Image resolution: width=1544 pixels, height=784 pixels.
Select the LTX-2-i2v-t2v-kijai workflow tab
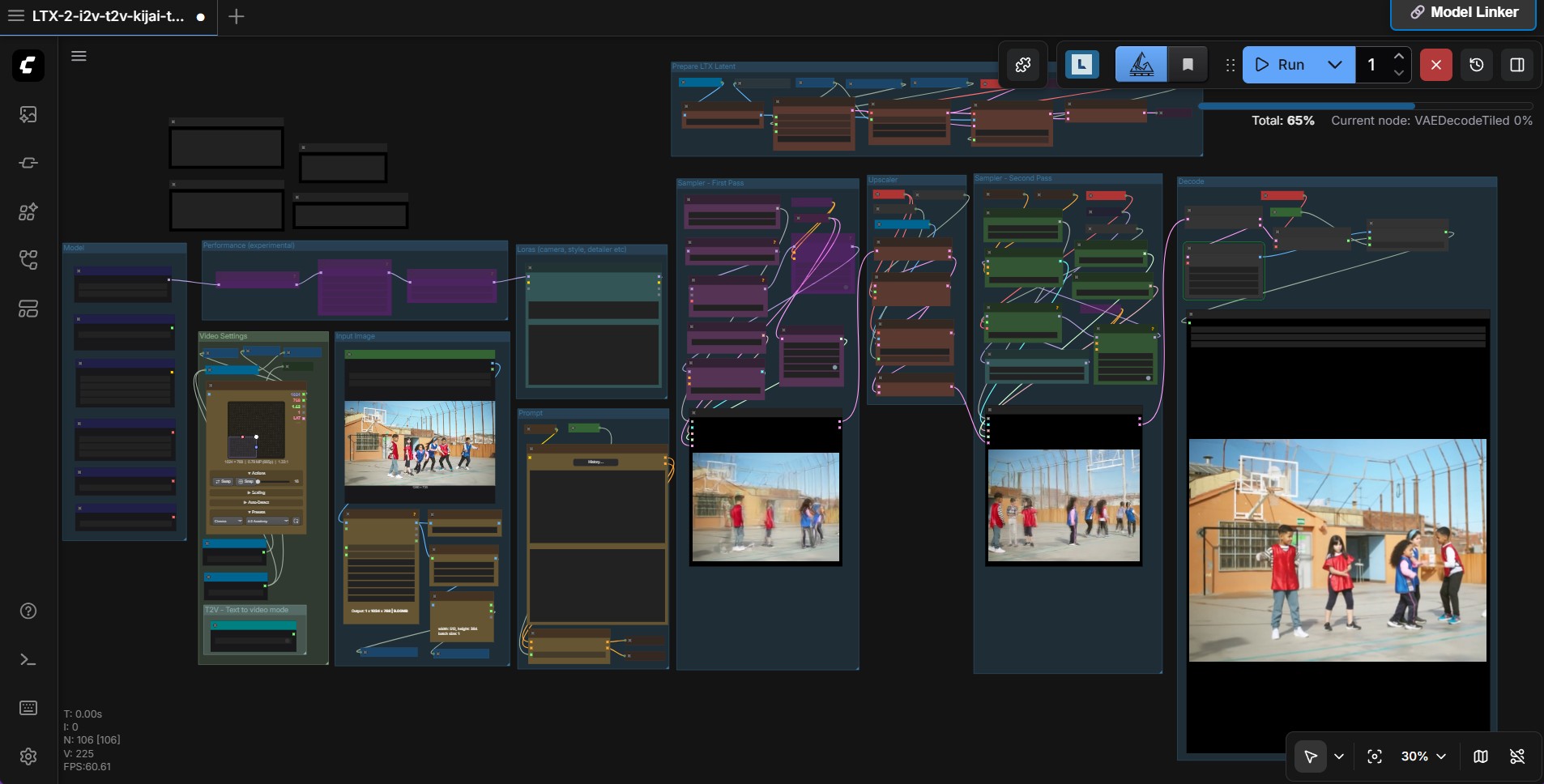pos(108,16)
